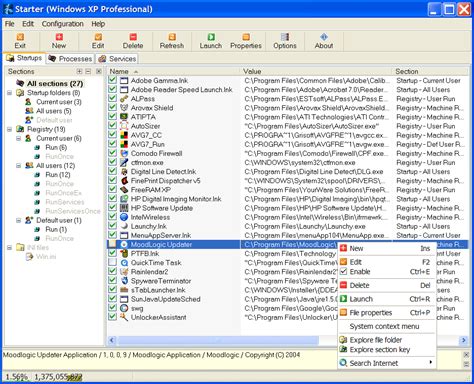The width and height of the screenshot is (474, 384).
Task: Click the Rainlendar2 entry icon
Action: [124, 272]
